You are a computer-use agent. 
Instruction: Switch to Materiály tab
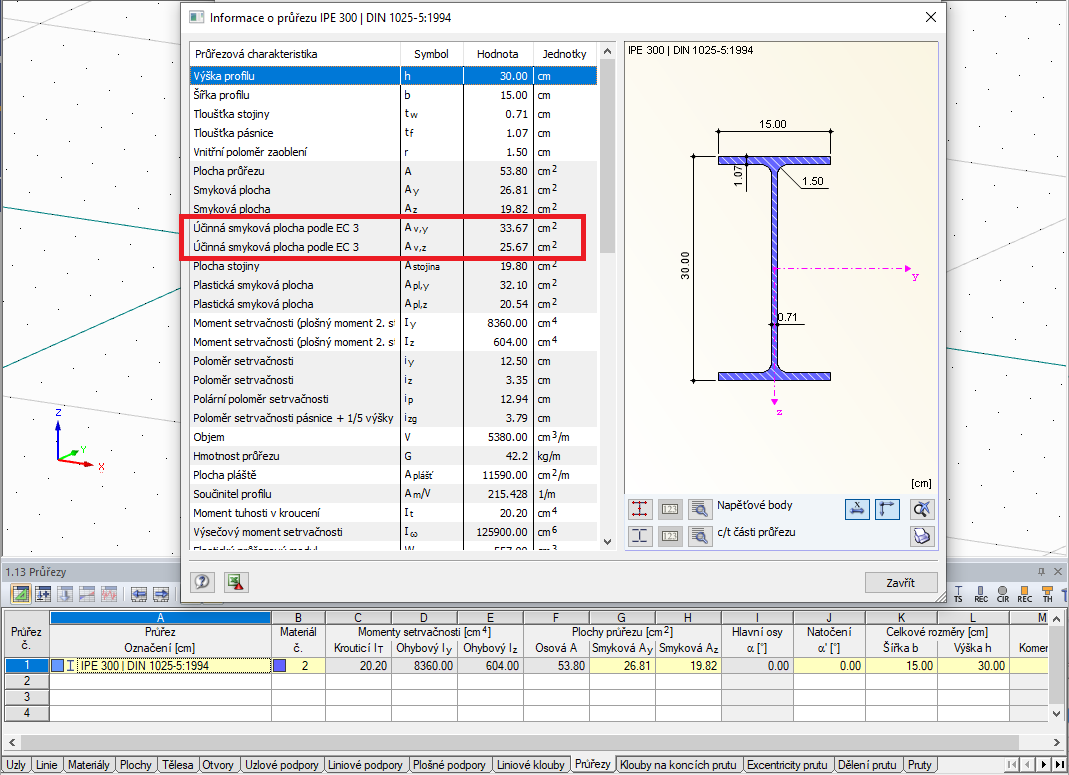coord(89,765)
